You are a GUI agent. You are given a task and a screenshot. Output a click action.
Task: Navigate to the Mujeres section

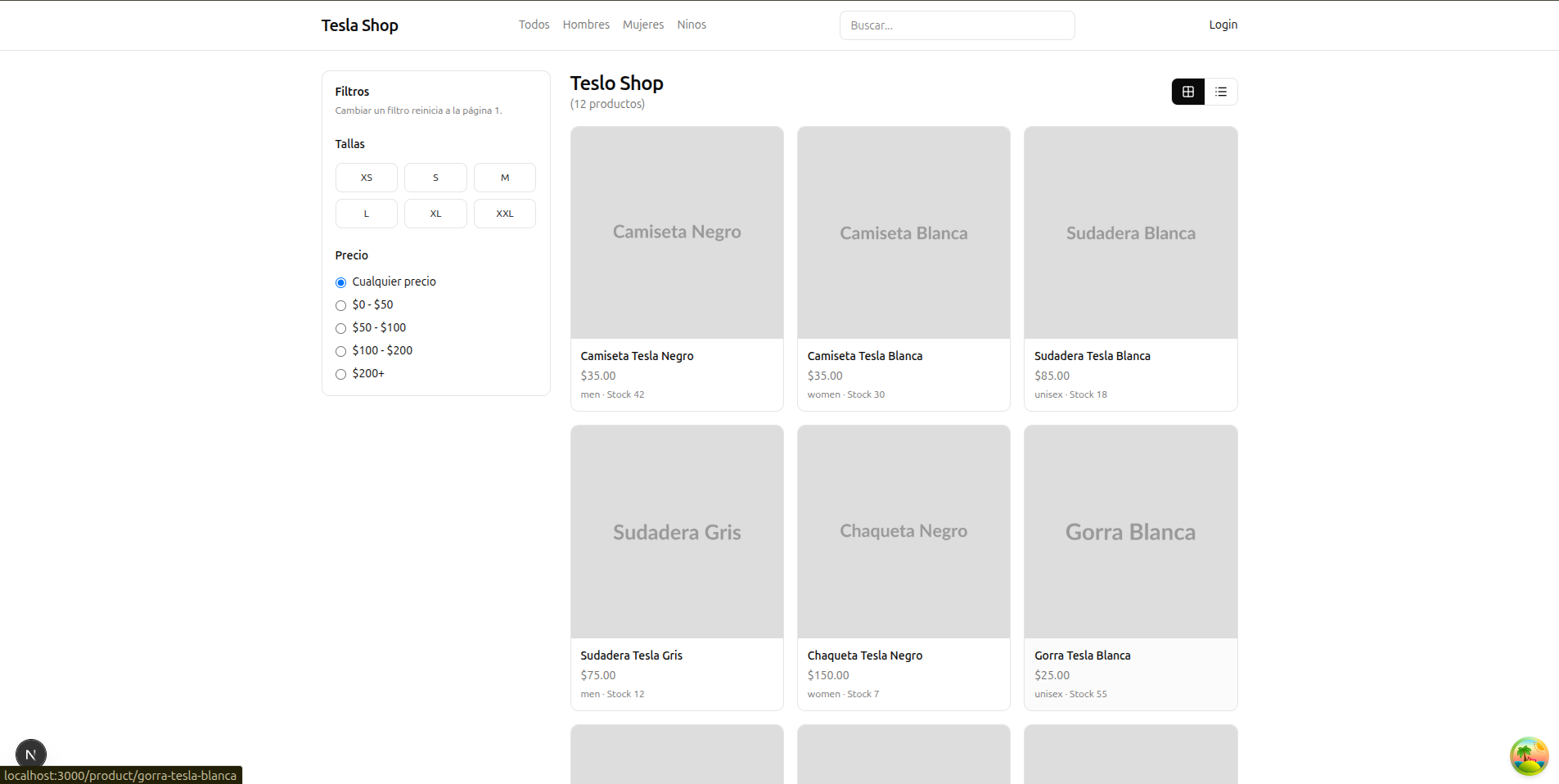[x=642, y=24]
